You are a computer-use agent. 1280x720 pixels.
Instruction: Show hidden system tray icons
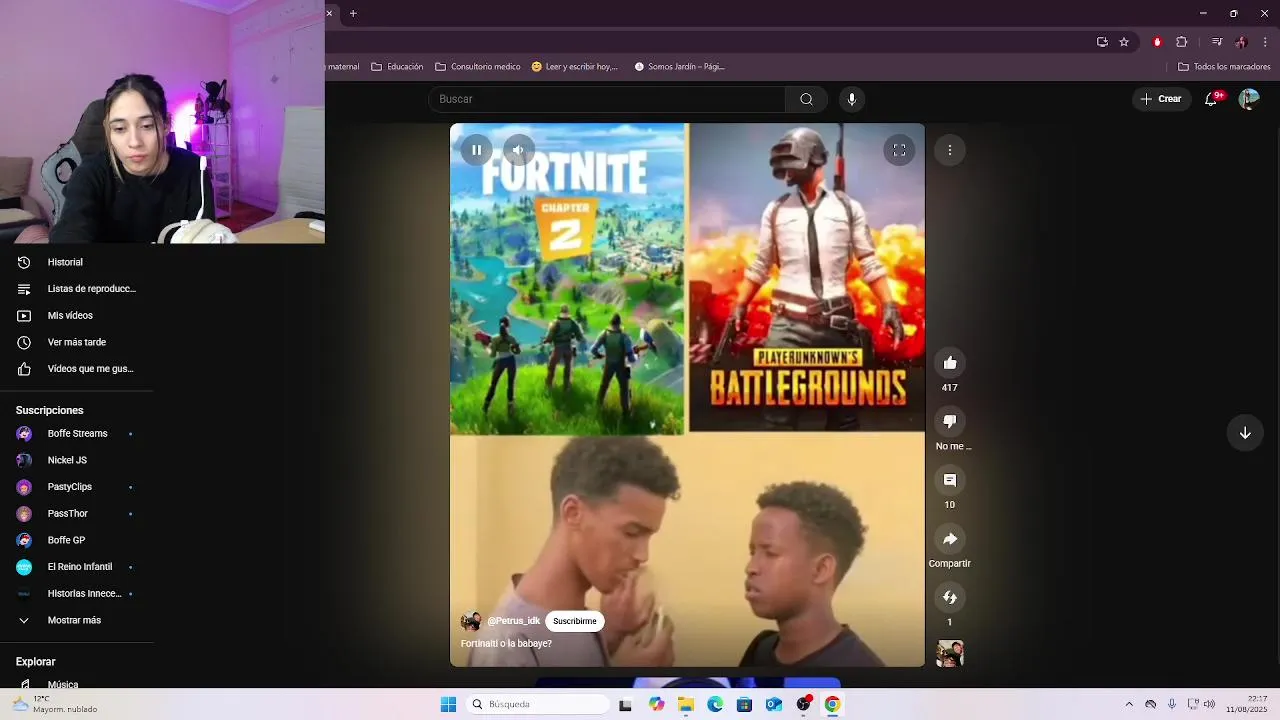coord(1129,704)
